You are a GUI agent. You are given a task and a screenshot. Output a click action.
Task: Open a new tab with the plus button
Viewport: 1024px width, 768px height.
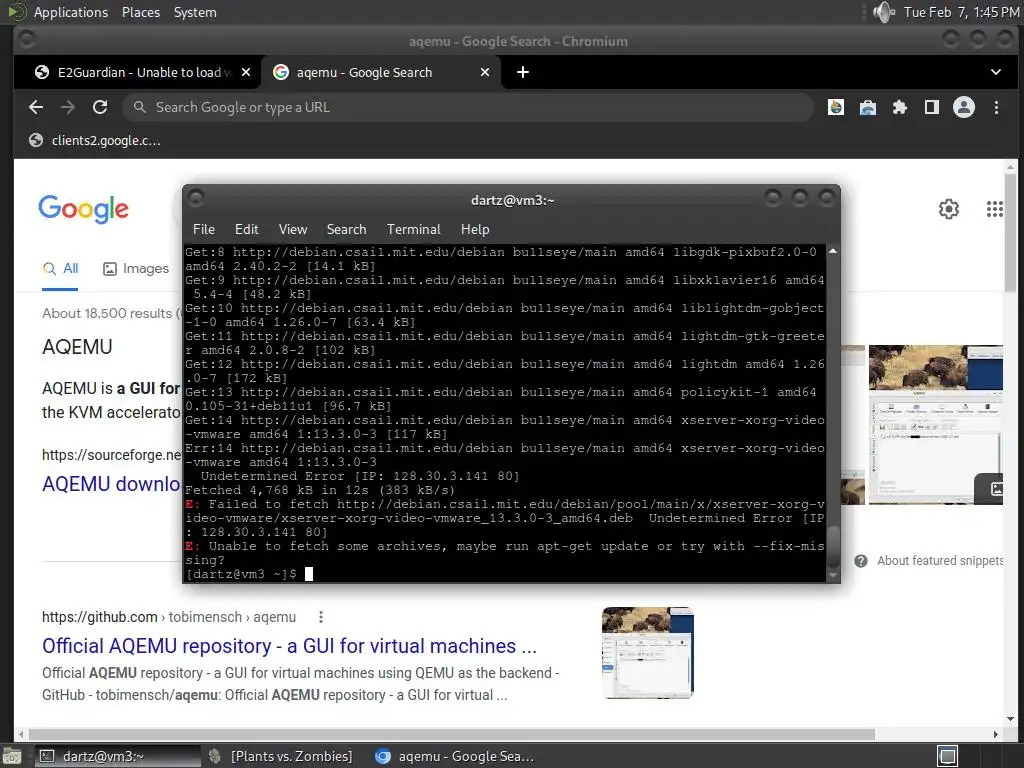coord(522,72)
